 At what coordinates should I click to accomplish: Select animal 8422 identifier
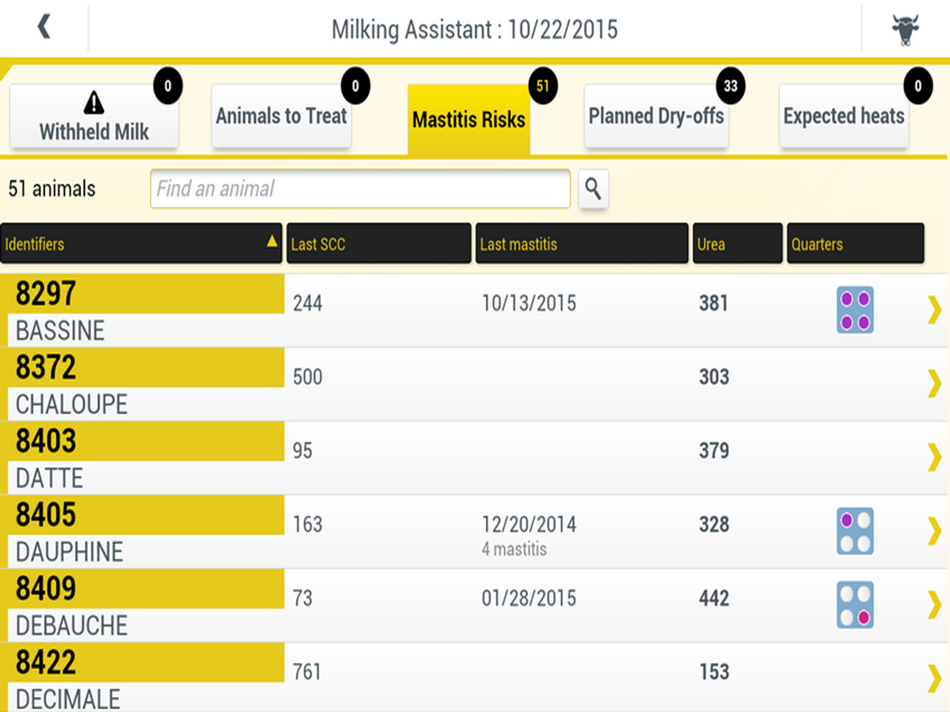46,662
